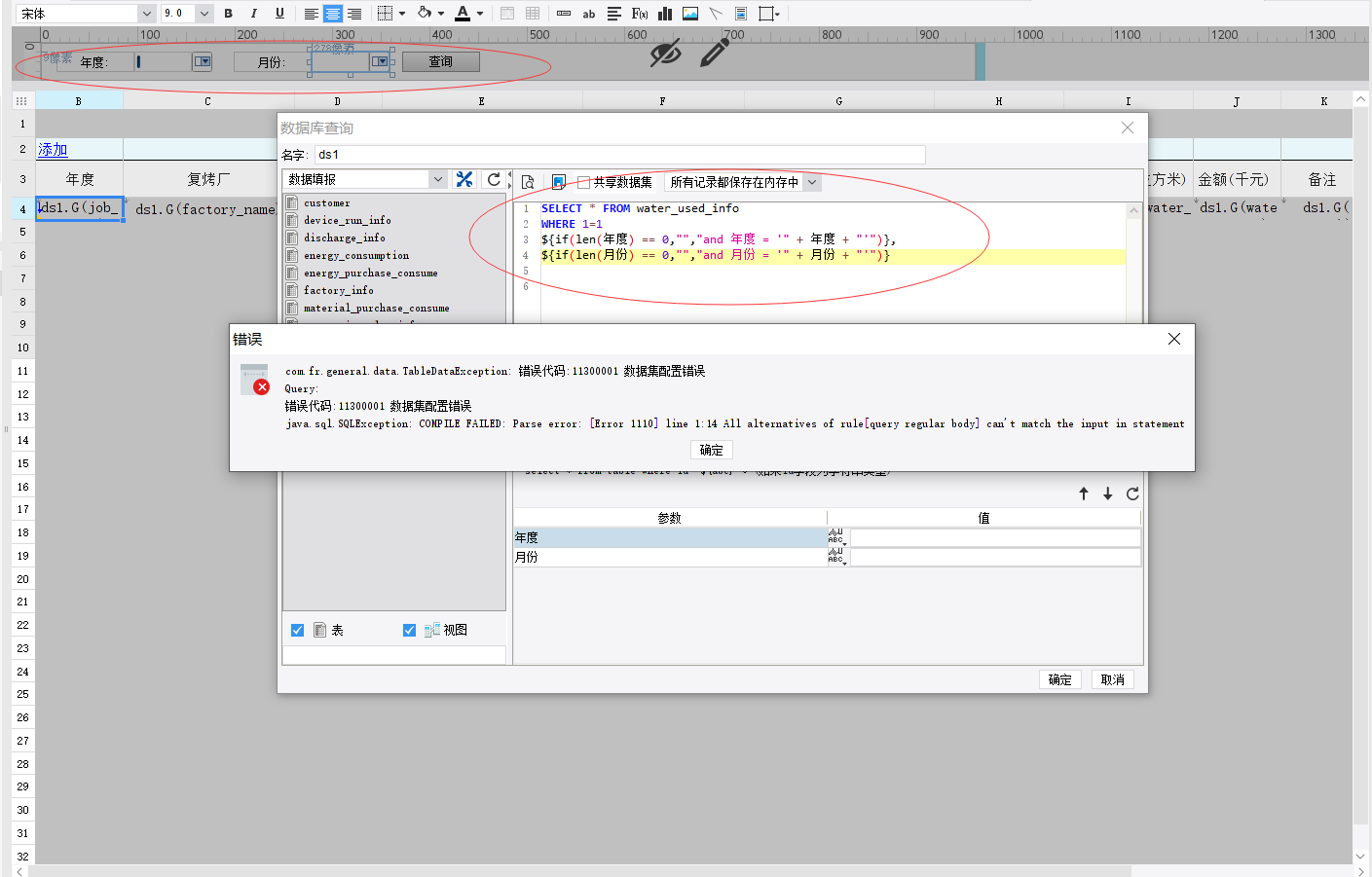Insert rich text element

614,14
